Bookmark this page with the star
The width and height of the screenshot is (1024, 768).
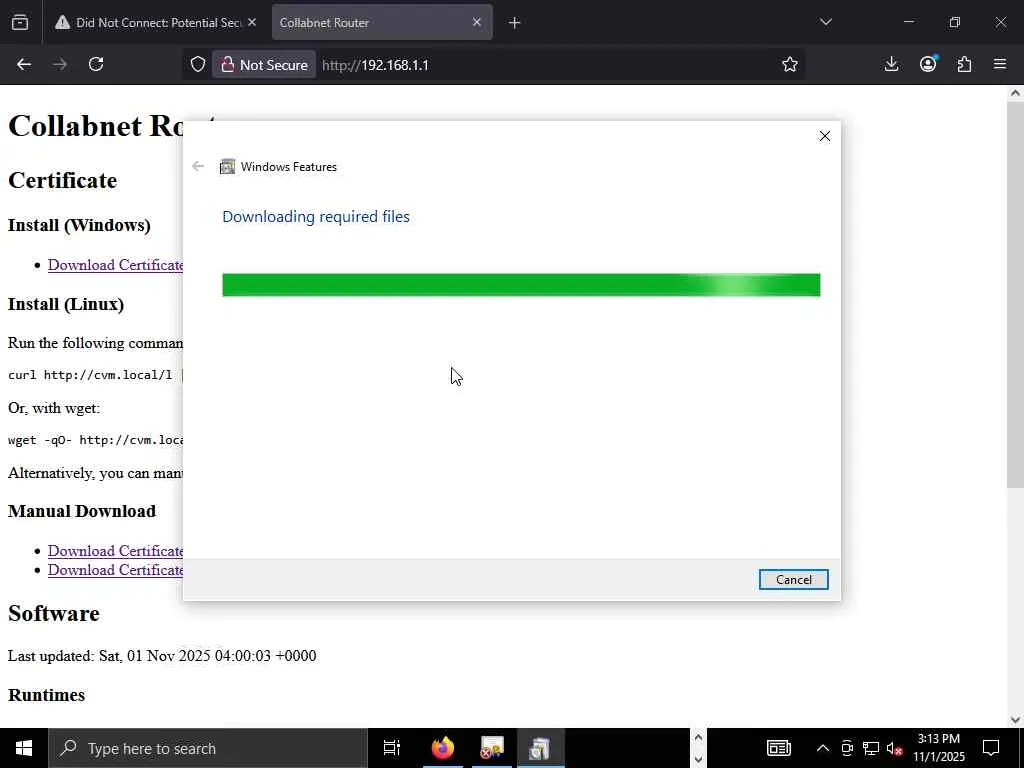pos(790,64)
